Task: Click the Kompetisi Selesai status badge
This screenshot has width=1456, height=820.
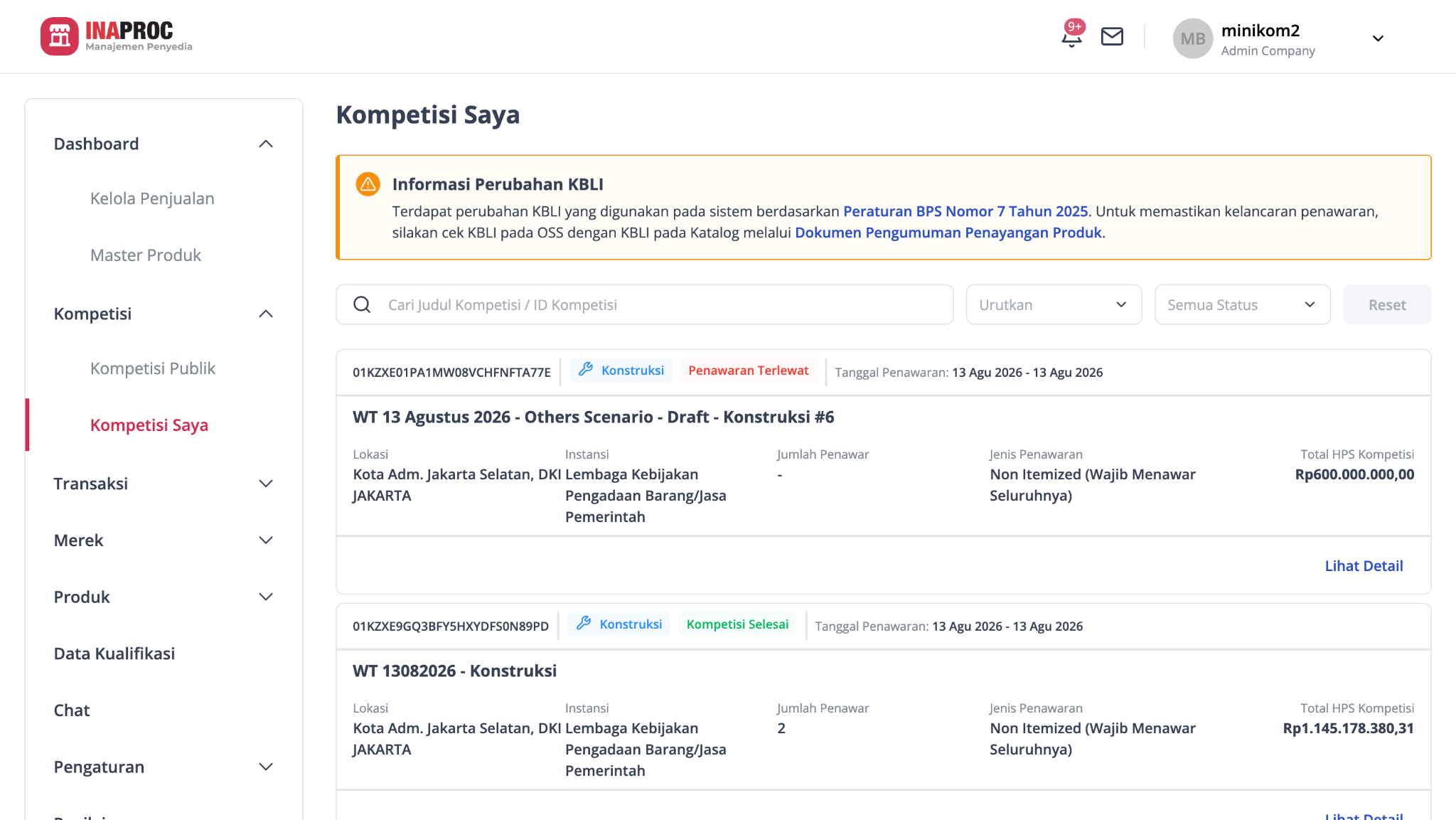Action: pyautogui.click(x=737, y=624)
